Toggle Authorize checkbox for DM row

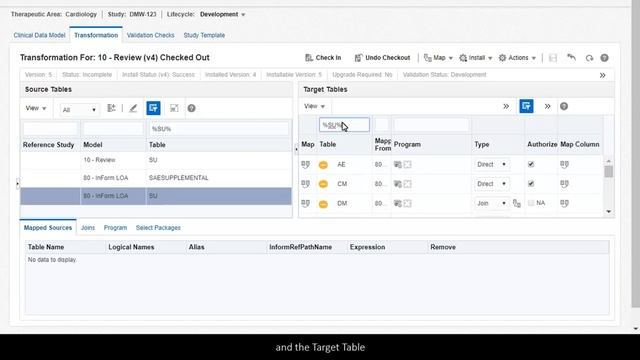click(x=531, y=203)
